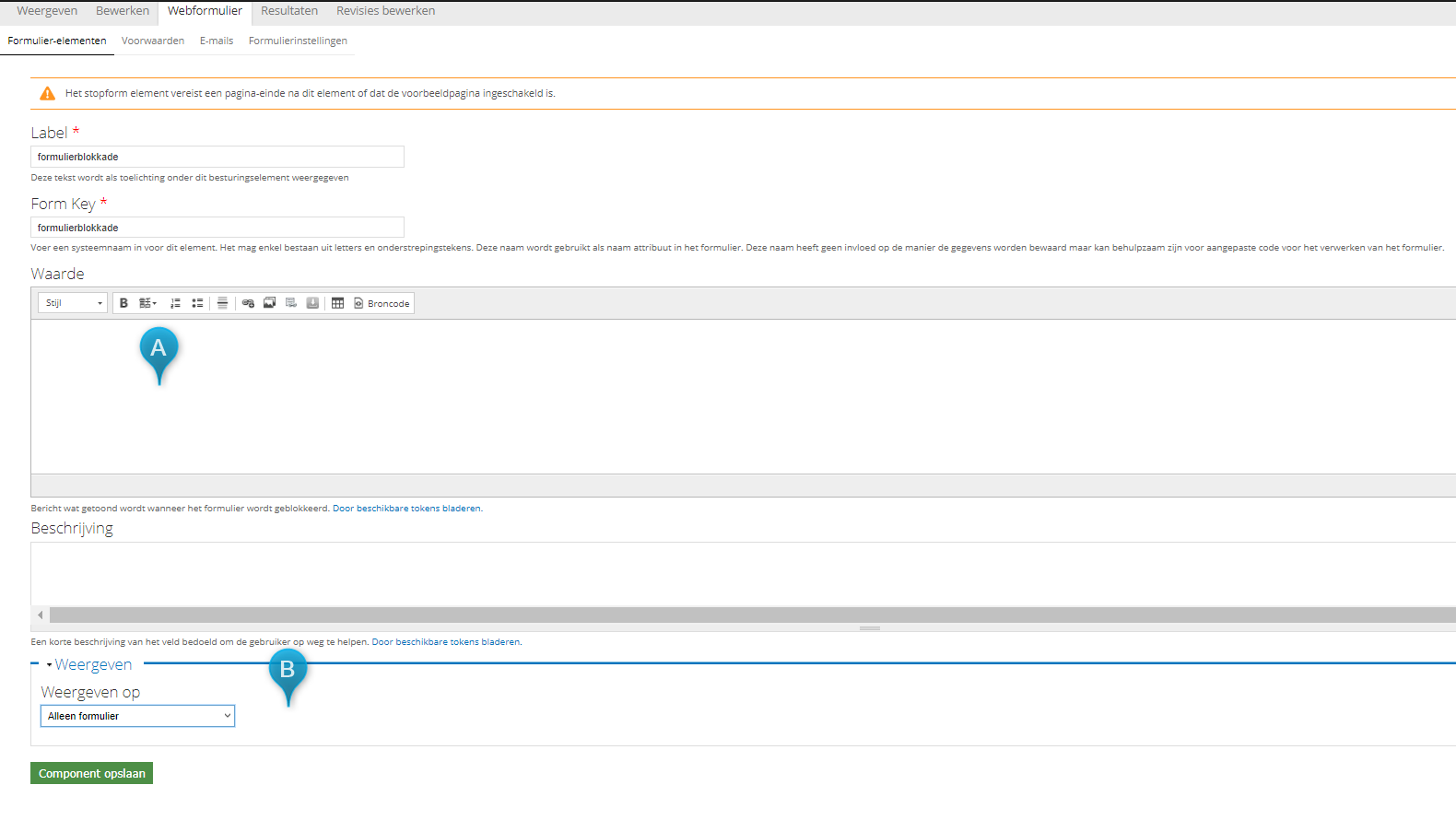Insert a horizontal line

point(222,303)
